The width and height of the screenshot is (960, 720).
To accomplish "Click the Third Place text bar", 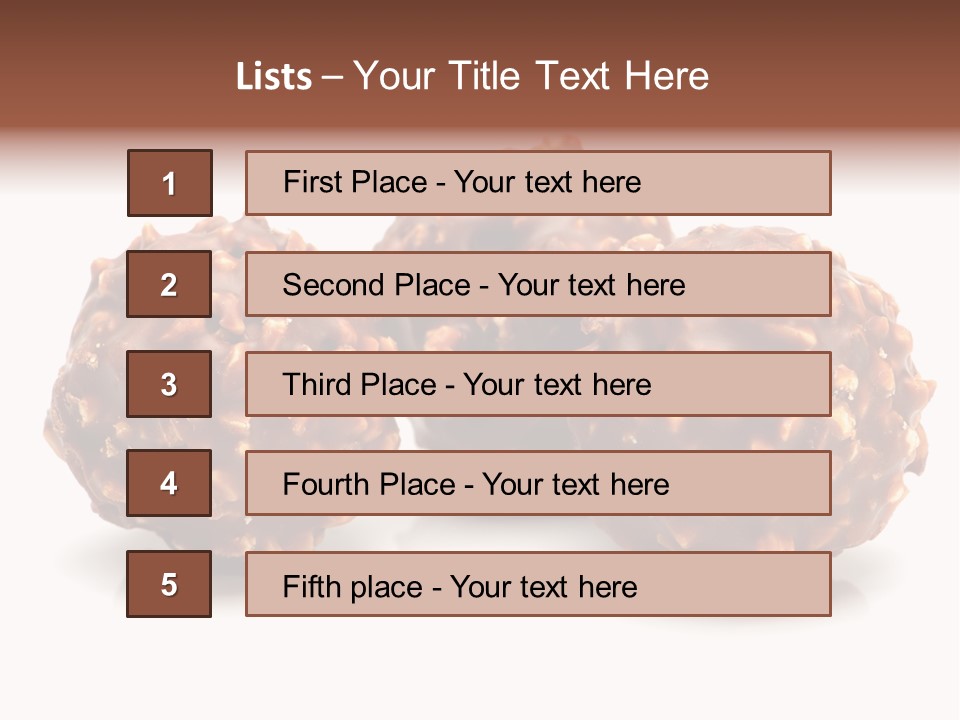I will point(538,384).
